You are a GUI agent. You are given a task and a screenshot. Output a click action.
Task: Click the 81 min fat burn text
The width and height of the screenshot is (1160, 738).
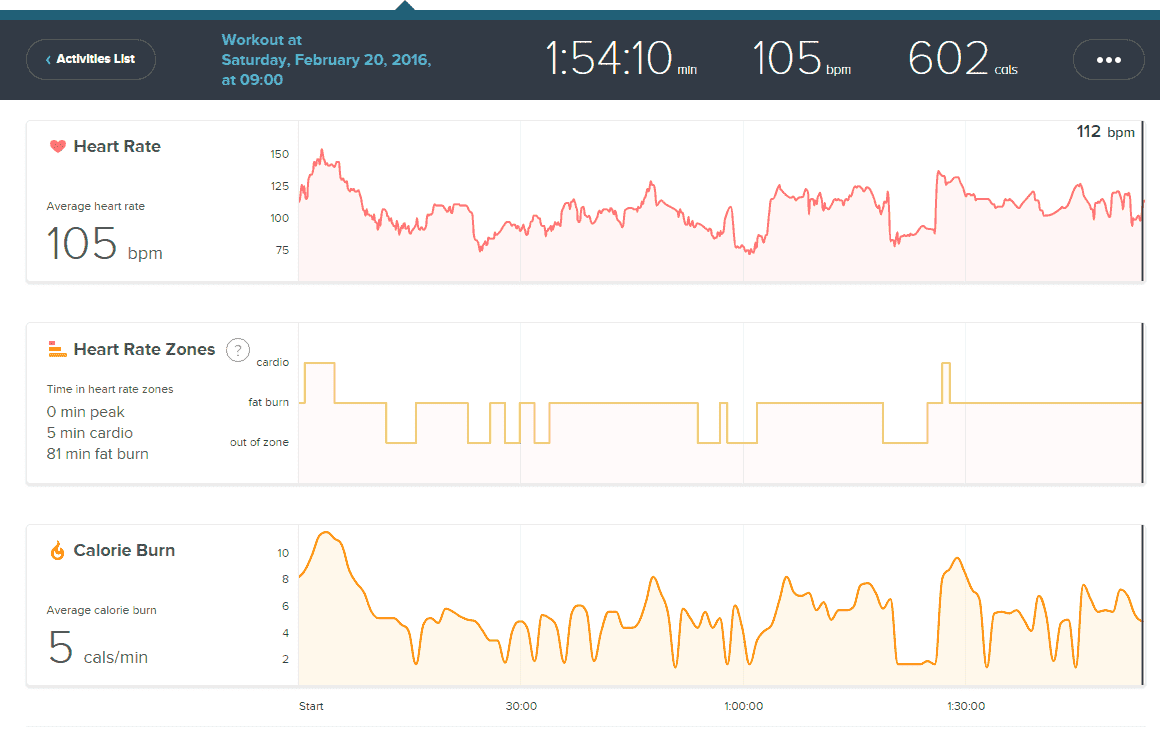(x=97, y=454)
